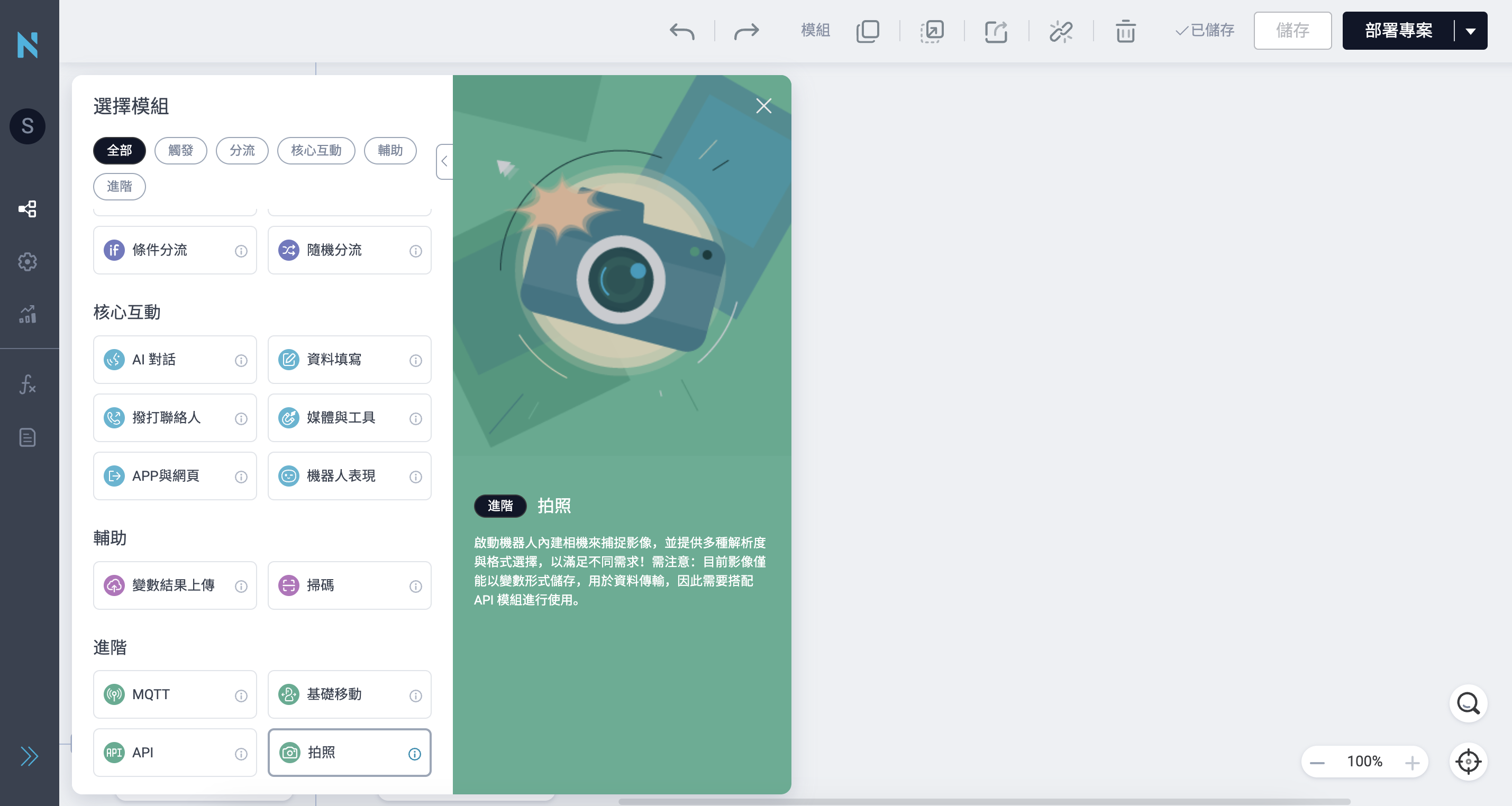1512x806 pixels.
Task: Open the flow editor sidebar icon
Action: (x=28, y=209)
